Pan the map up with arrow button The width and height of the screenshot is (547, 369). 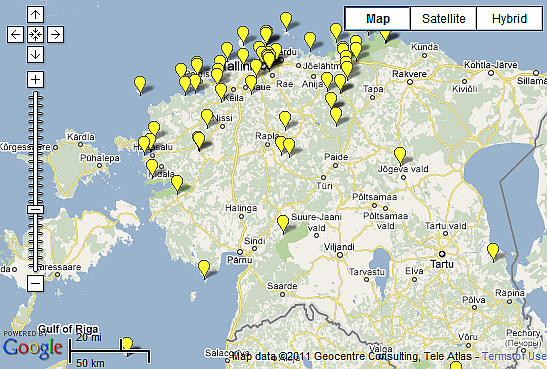pos(35,15)
